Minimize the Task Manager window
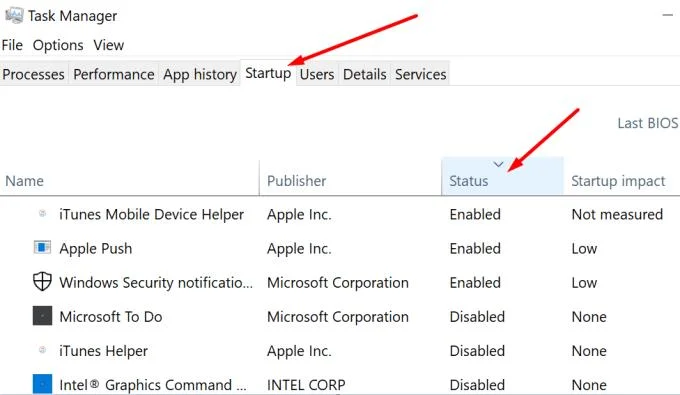680x395 pixels. [668, 16]
